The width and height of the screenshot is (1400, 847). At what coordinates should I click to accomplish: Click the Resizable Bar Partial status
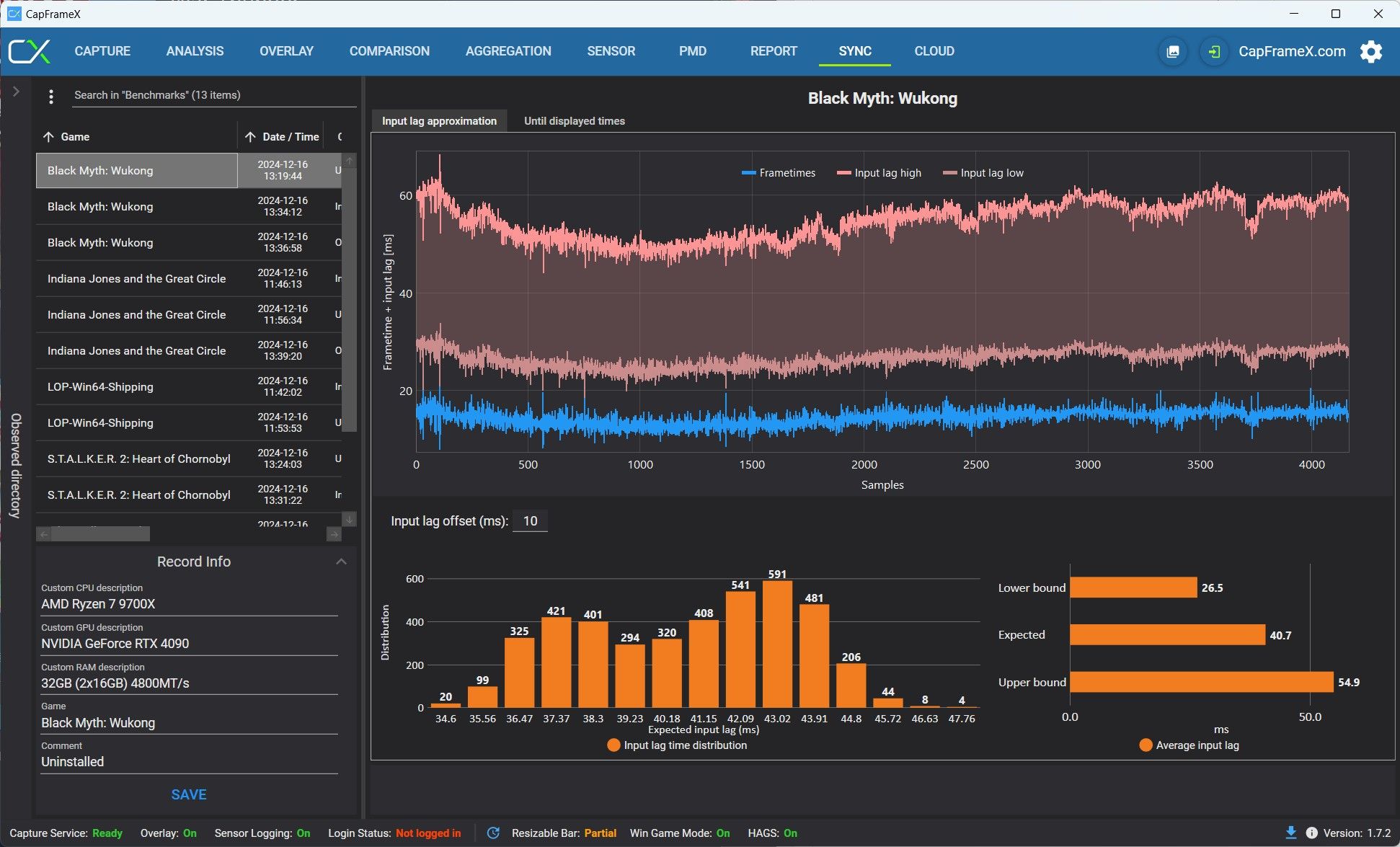click(x=564, y=833)
